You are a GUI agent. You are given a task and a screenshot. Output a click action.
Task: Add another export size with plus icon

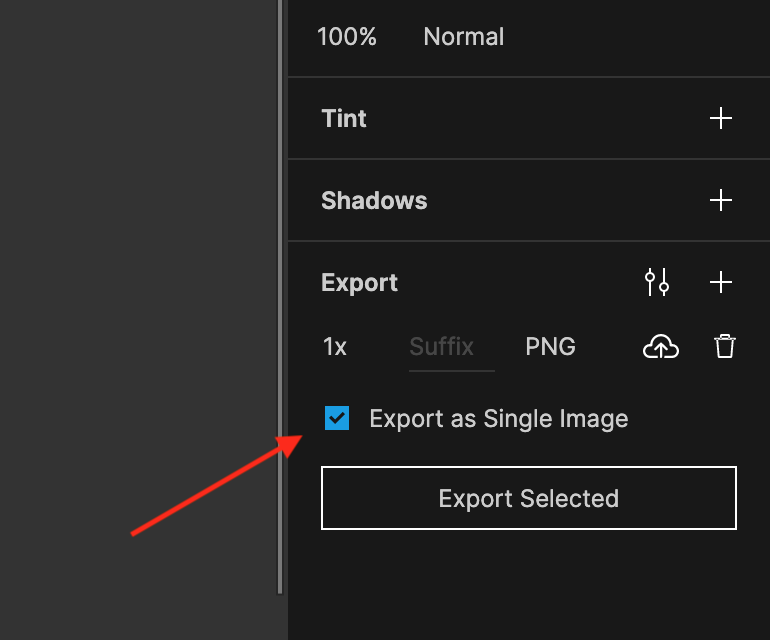720,282
